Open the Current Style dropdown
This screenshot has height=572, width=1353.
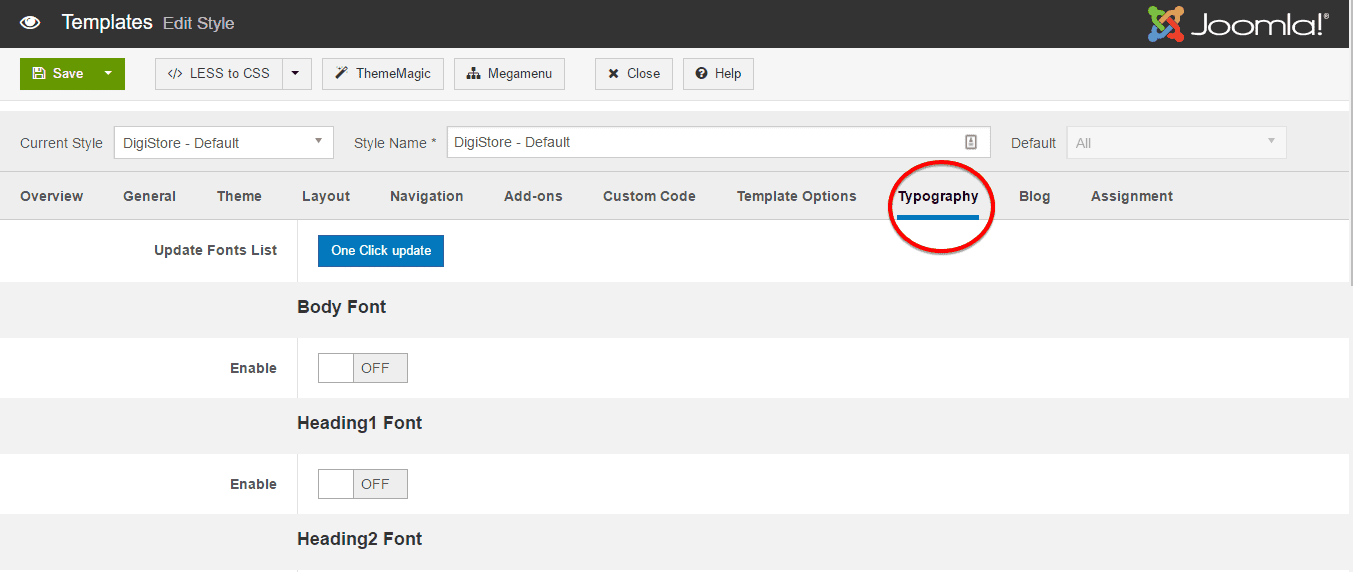click(x=223, y=142)
